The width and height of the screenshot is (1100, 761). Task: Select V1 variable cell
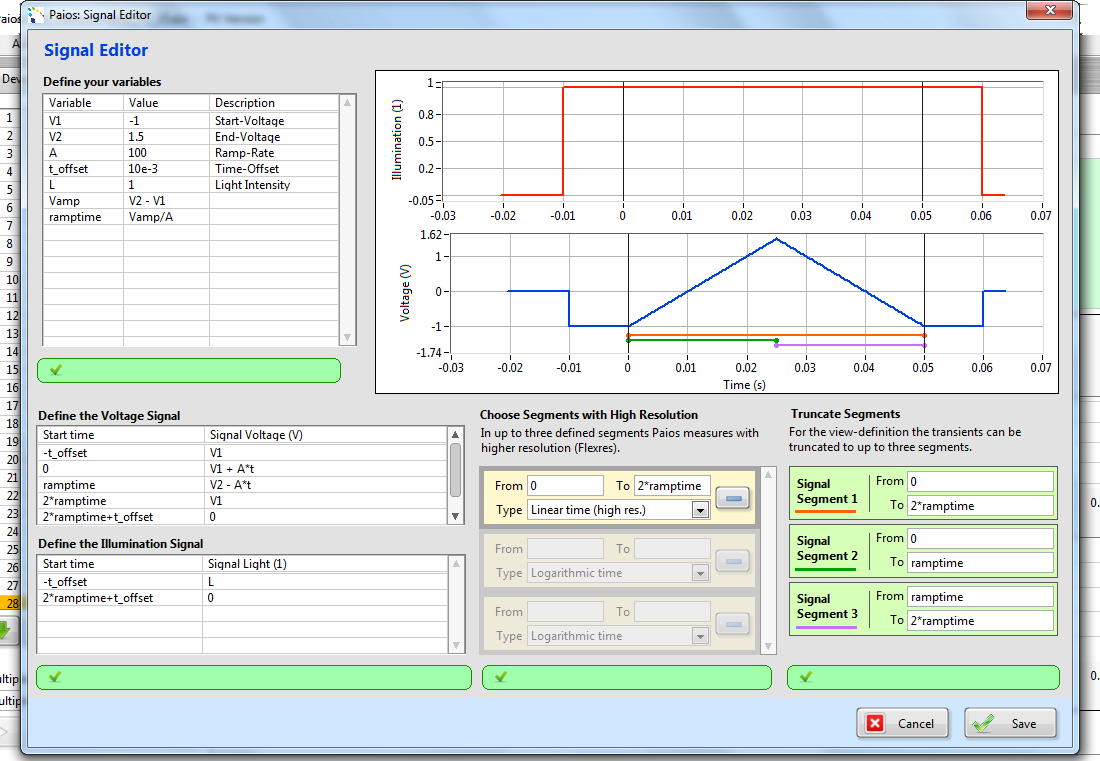point(83,121)
